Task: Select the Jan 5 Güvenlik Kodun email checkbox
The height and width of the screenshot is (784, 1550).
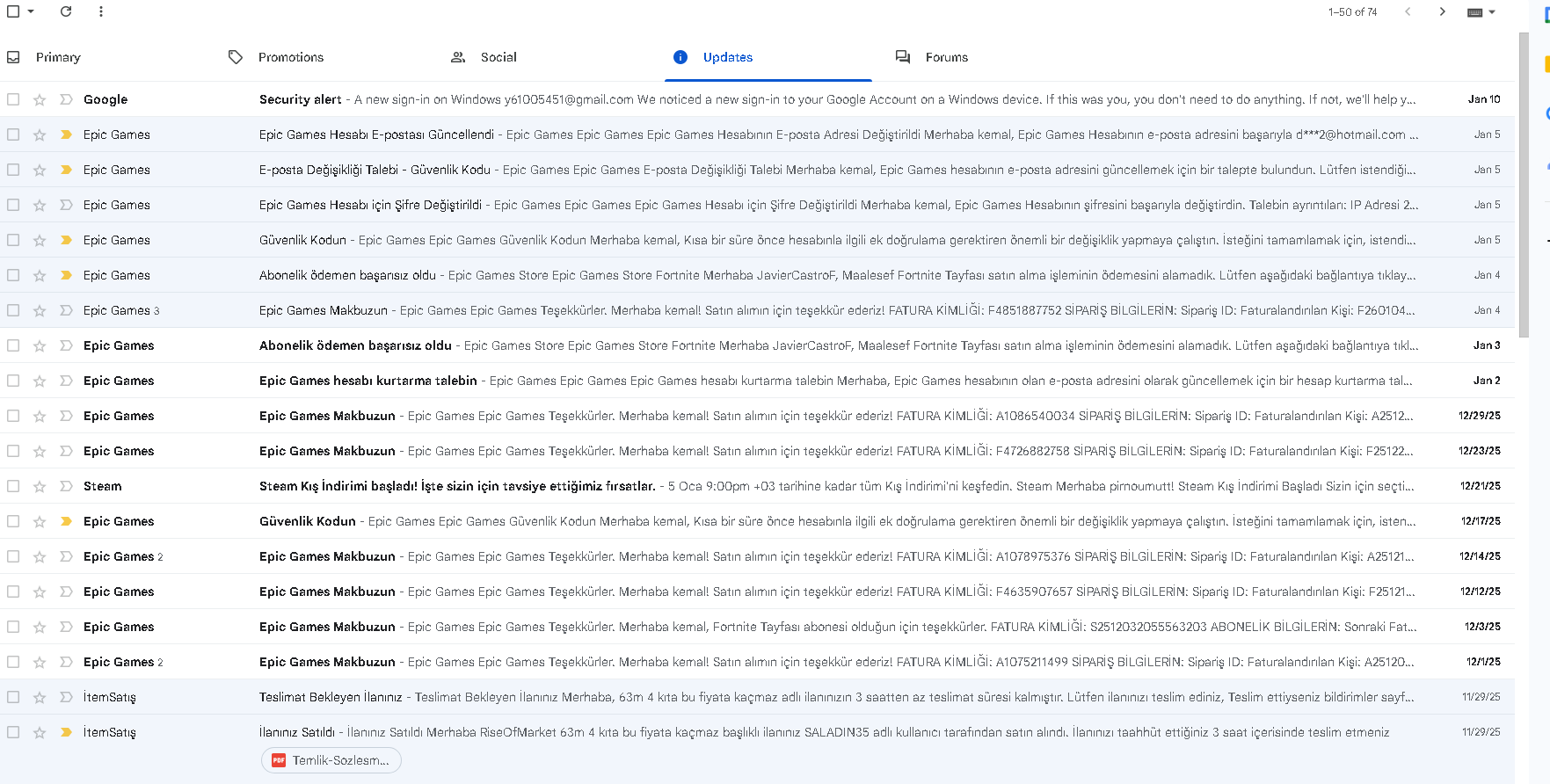Action: (x=13, y=240)
